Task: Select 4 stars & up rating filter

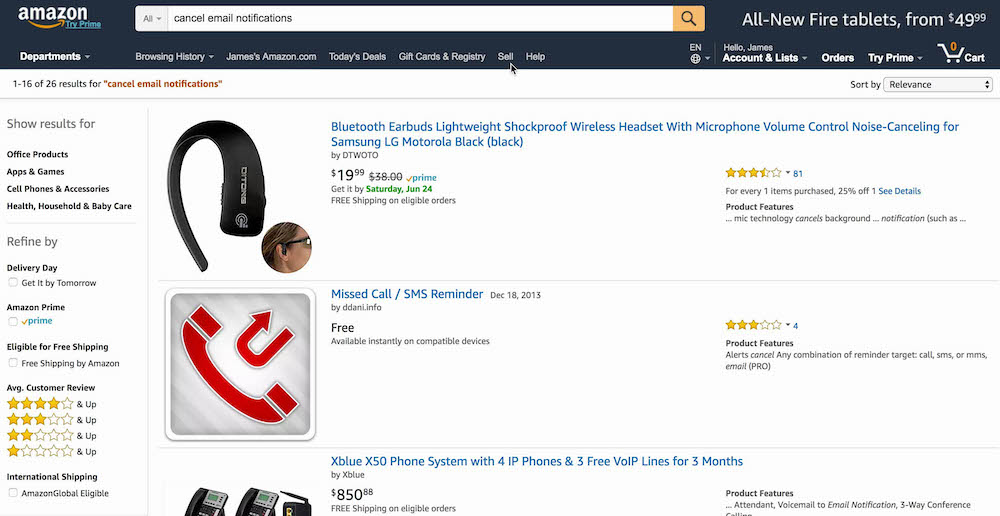Action: coord(40,404)
